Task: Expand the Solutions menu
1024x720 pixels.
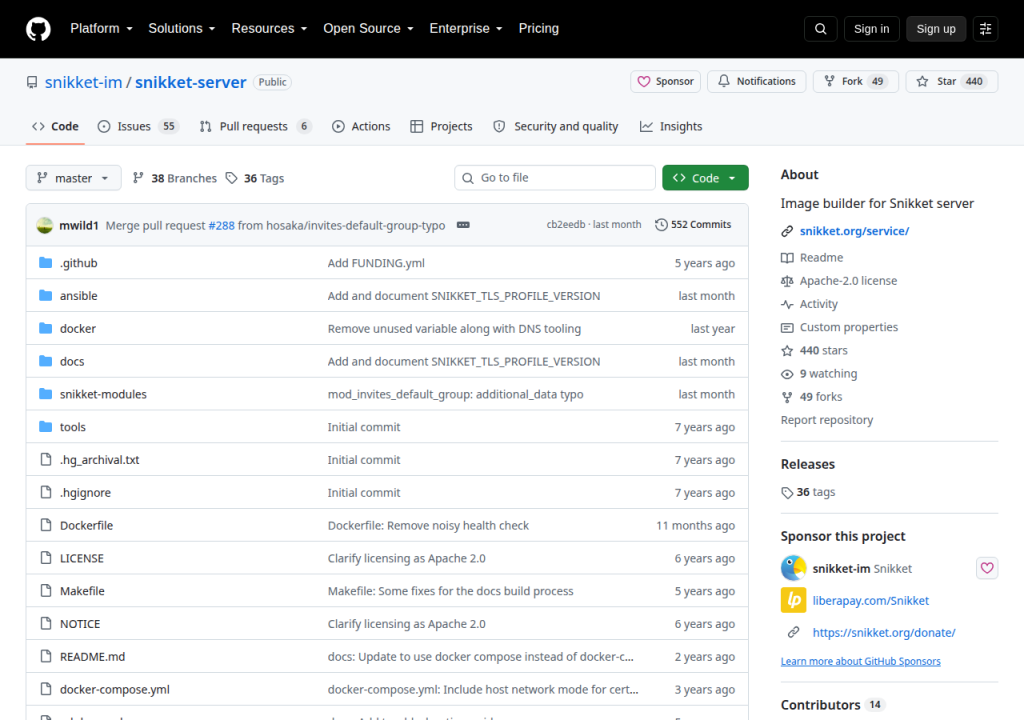Action: click(x=182, y=29)
